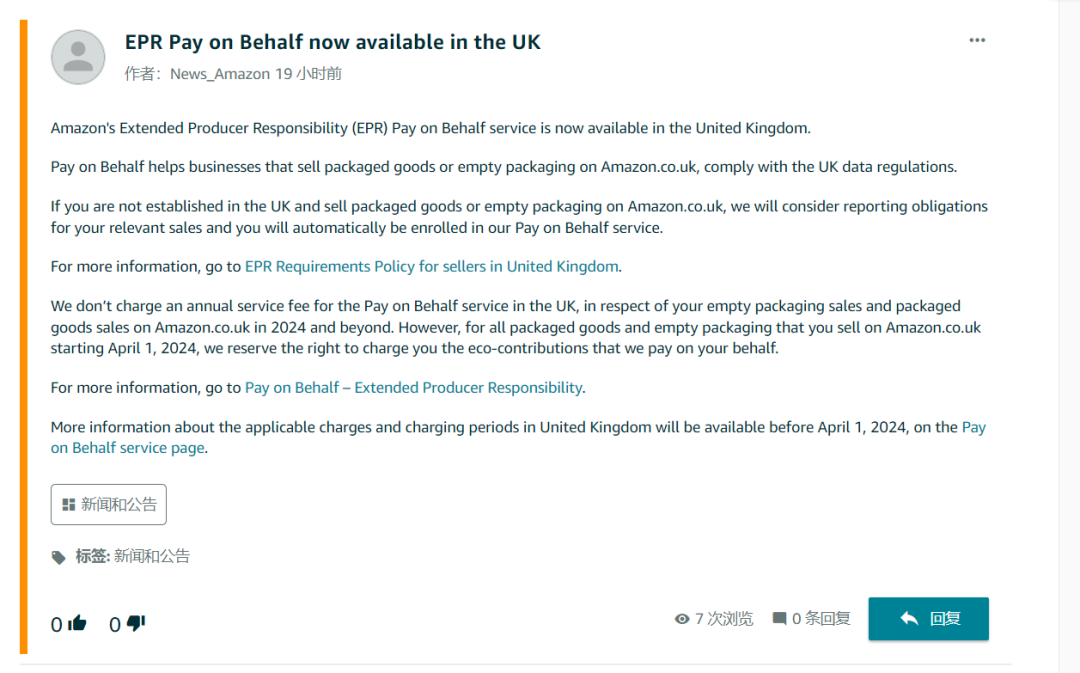1080x673 pixels.
Task: Open the three-dot more options menu
Action: click(x=977, y=40)
